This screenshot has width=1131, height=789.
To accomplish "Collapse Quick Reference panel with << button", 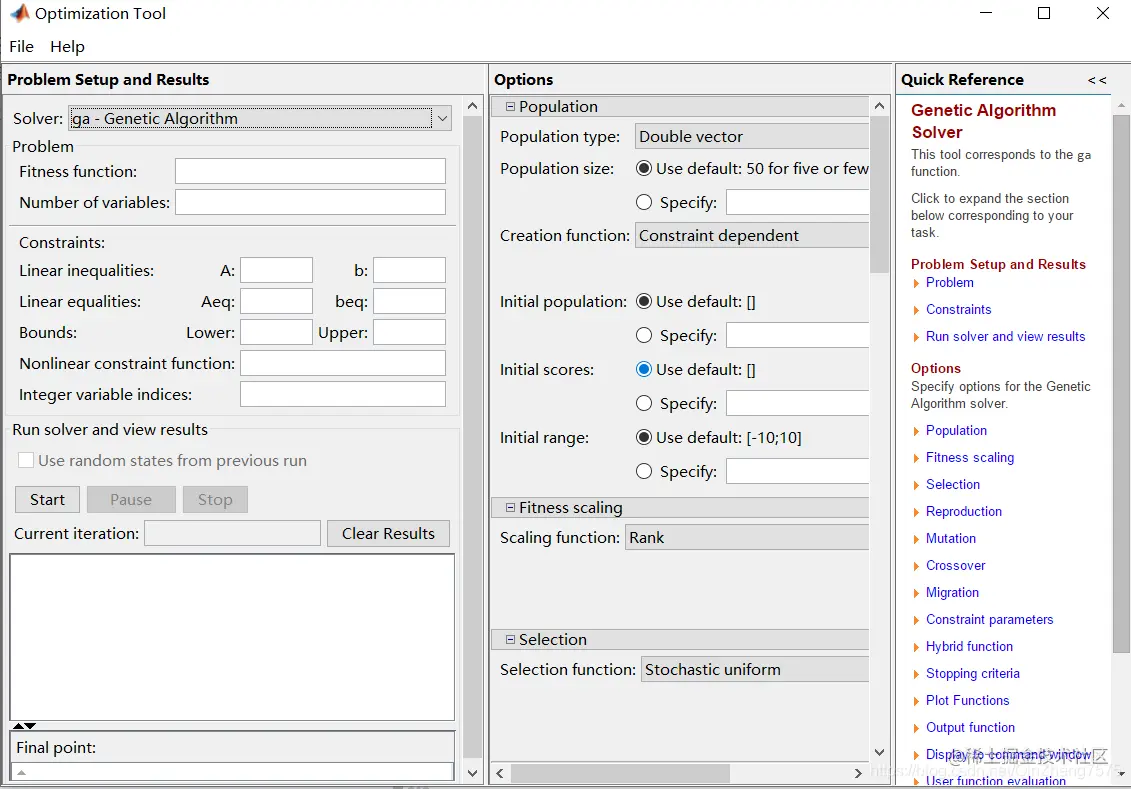I will pyautogui.click(x=1097, y=80).
